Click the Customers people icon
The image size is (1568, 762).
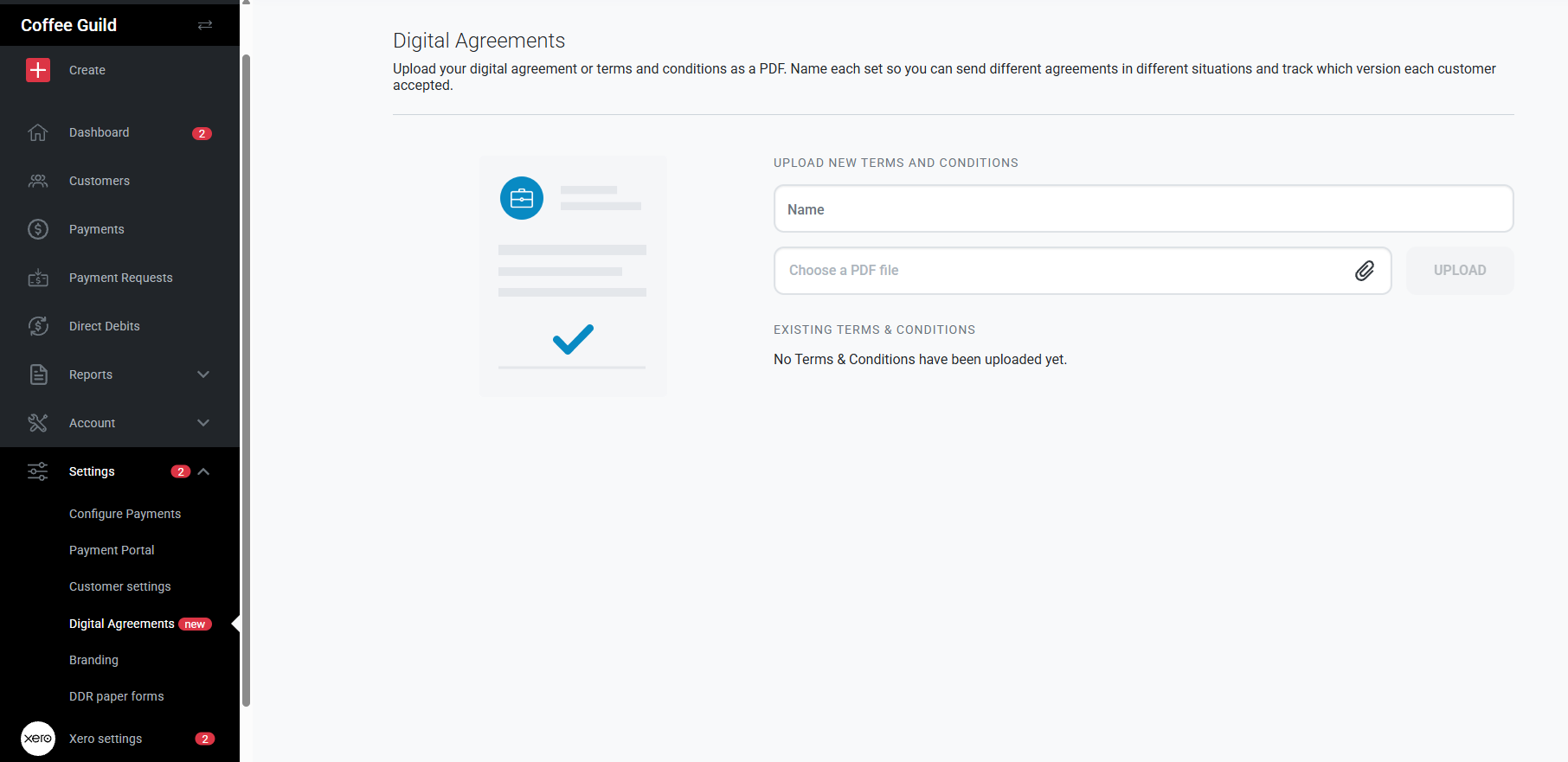click(38, 181)
